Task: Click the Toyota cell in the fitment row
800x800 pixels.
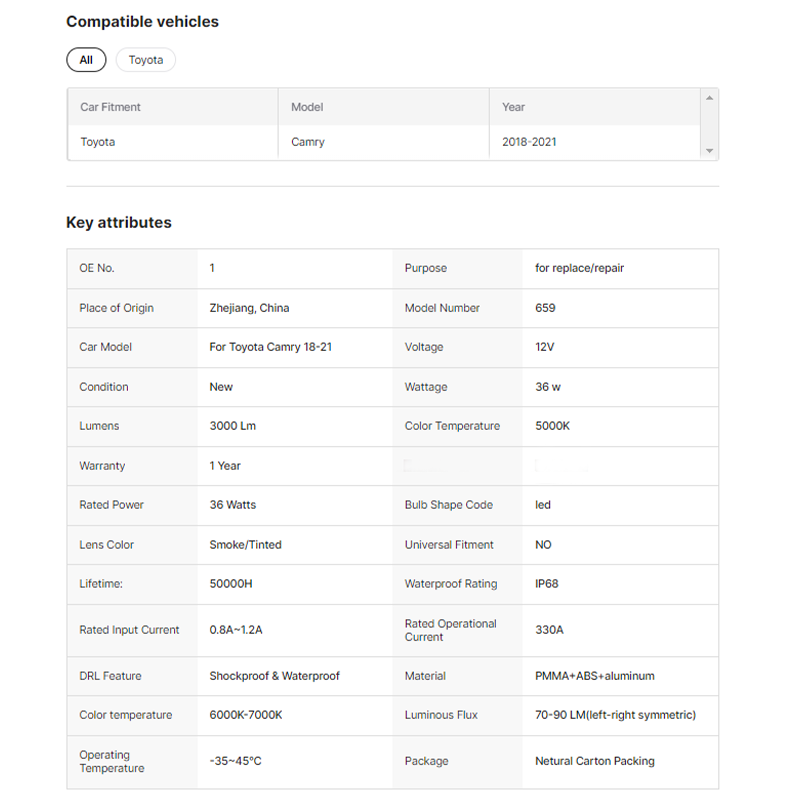Action: (x=98, y=142)
